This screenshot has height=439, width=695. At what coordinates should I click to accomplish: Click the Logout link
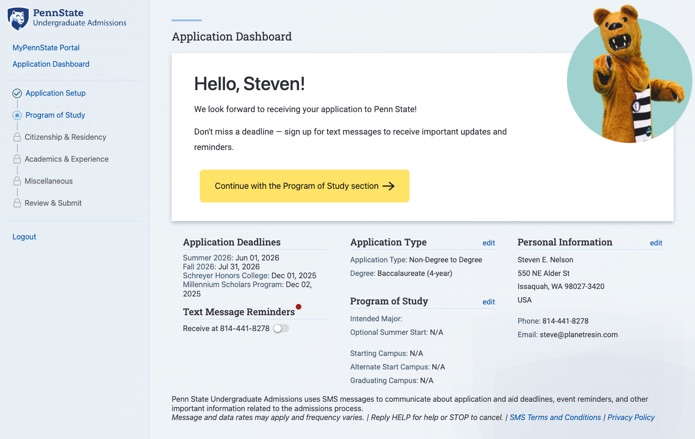(x=24, y=237)
